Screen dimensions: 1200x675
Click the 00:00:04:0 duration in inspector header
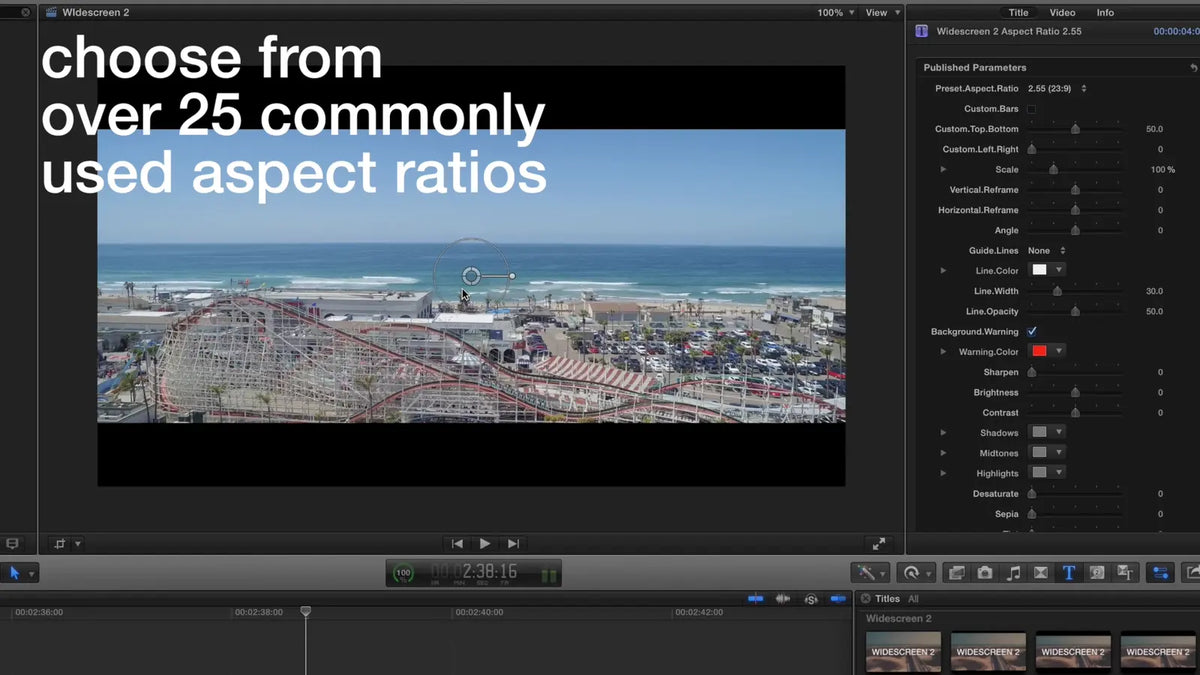[1176, 32]
